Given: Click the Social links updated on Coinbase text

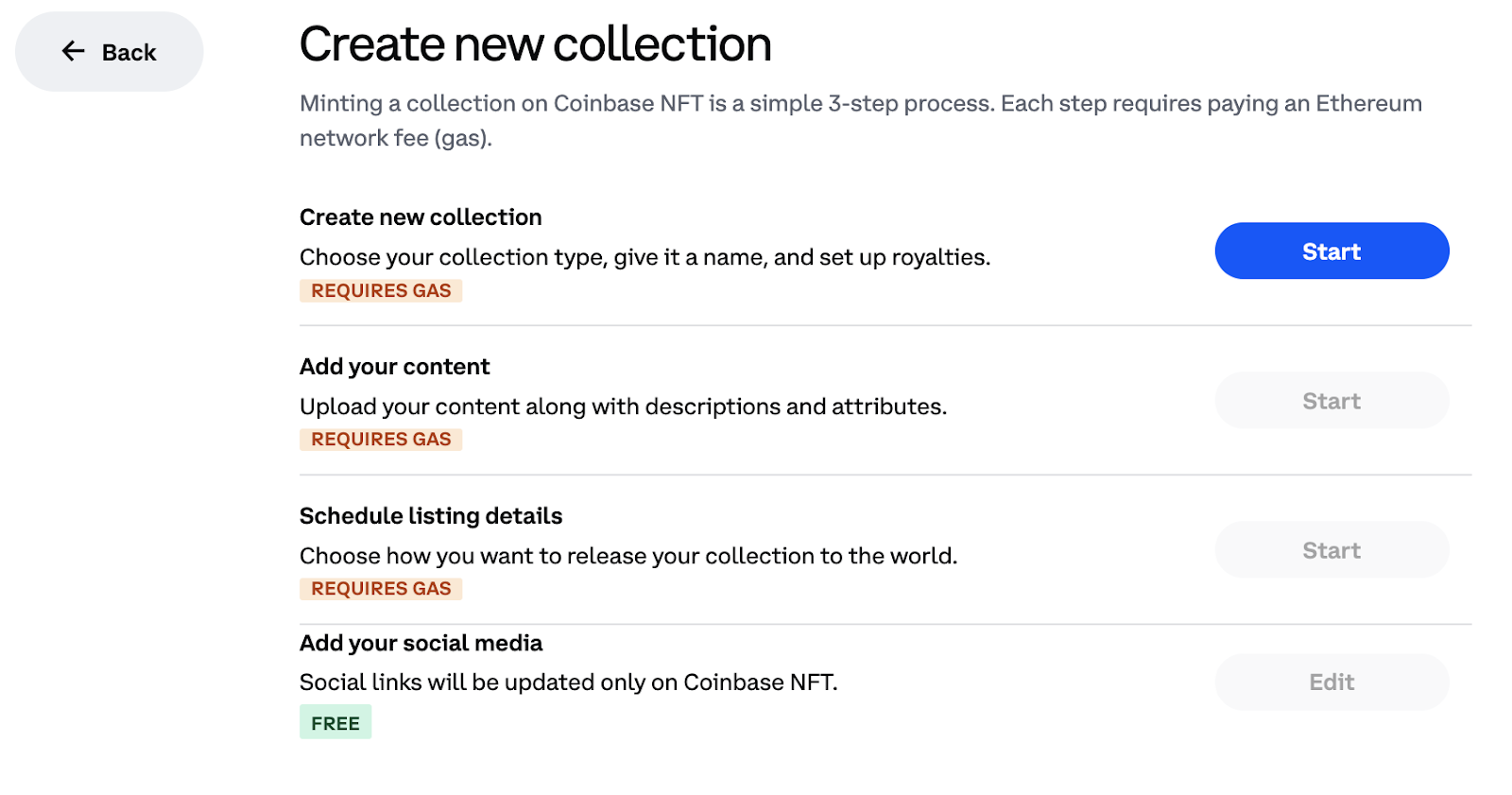Looking at the screenshot, I should 568,683.
